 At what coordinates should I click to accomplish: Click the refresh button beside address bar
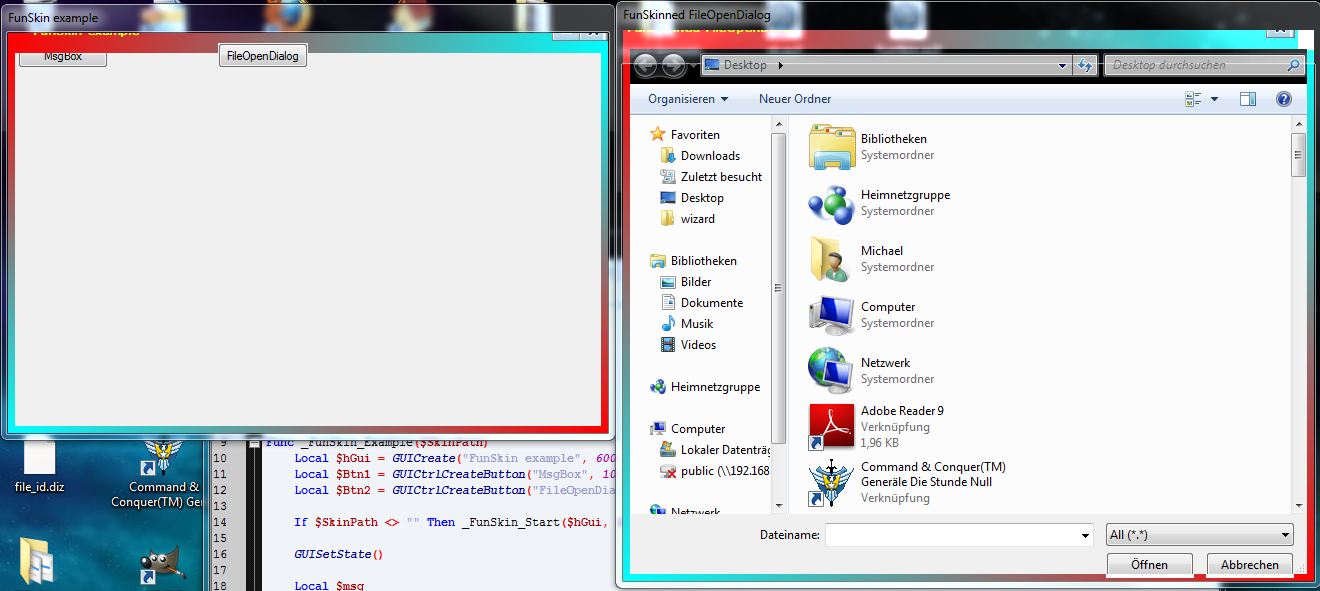coord(1084,66)
